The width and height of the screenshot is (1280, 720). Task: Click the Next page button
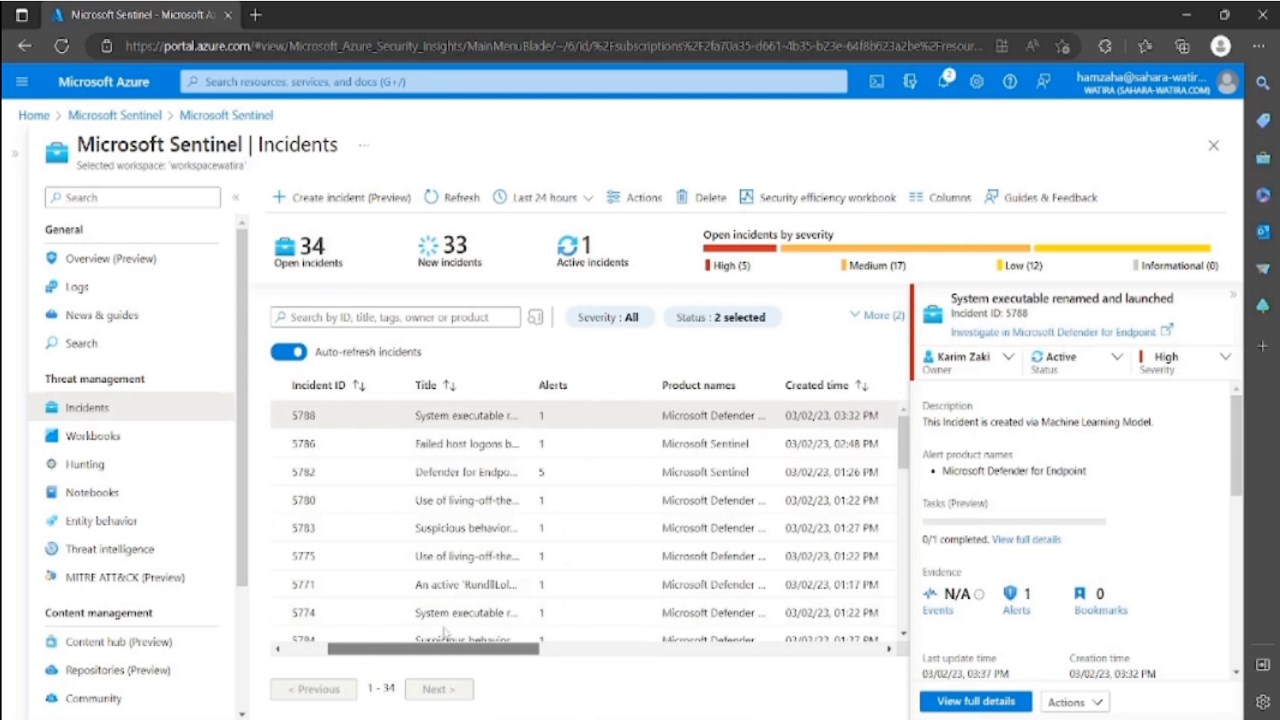tap(439, 689)
